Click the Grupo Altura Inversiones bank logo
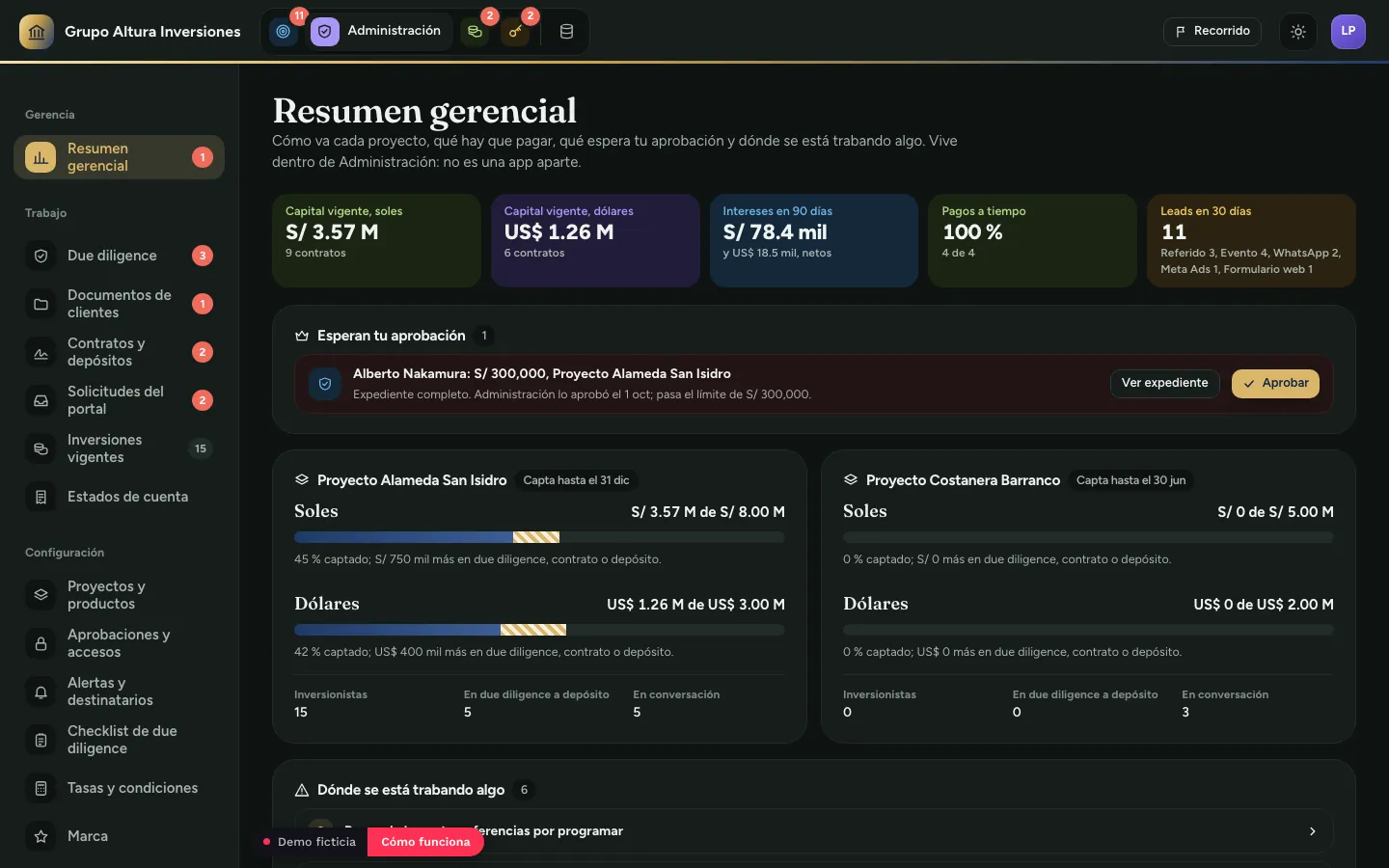The height and width of the screenshot is (868, 1389). (x=37, y=32)
